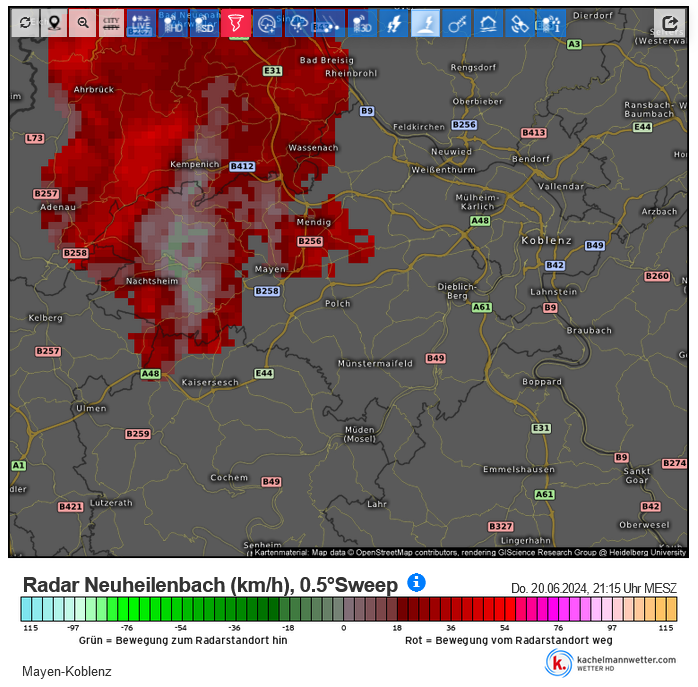698x687 pixels.
Task: Toggle the CITY labels strikethrough button
Action: (x=111, y=23)
